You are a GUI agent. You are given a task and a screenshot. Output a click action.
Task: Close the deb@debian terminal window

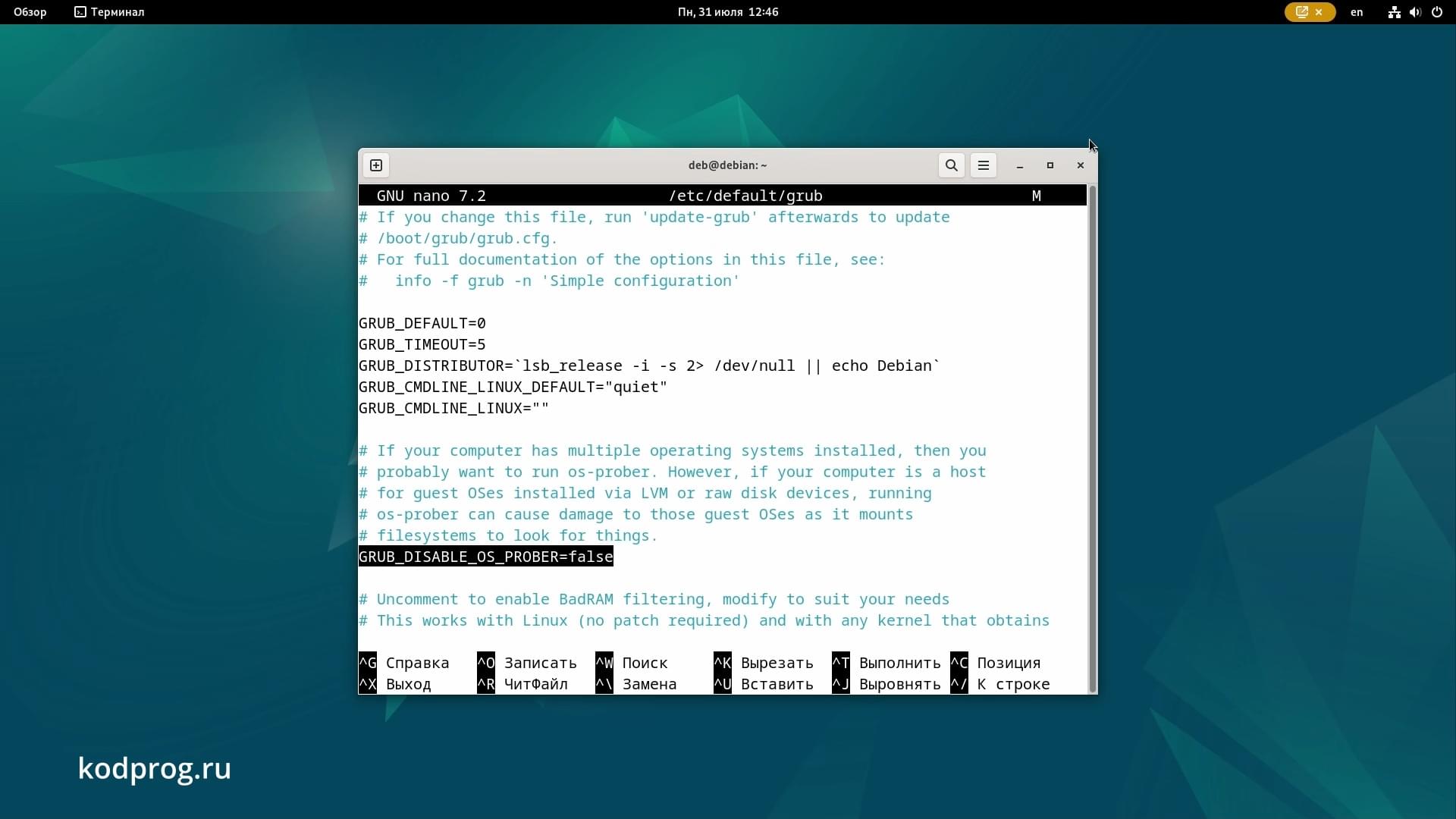1081,165
